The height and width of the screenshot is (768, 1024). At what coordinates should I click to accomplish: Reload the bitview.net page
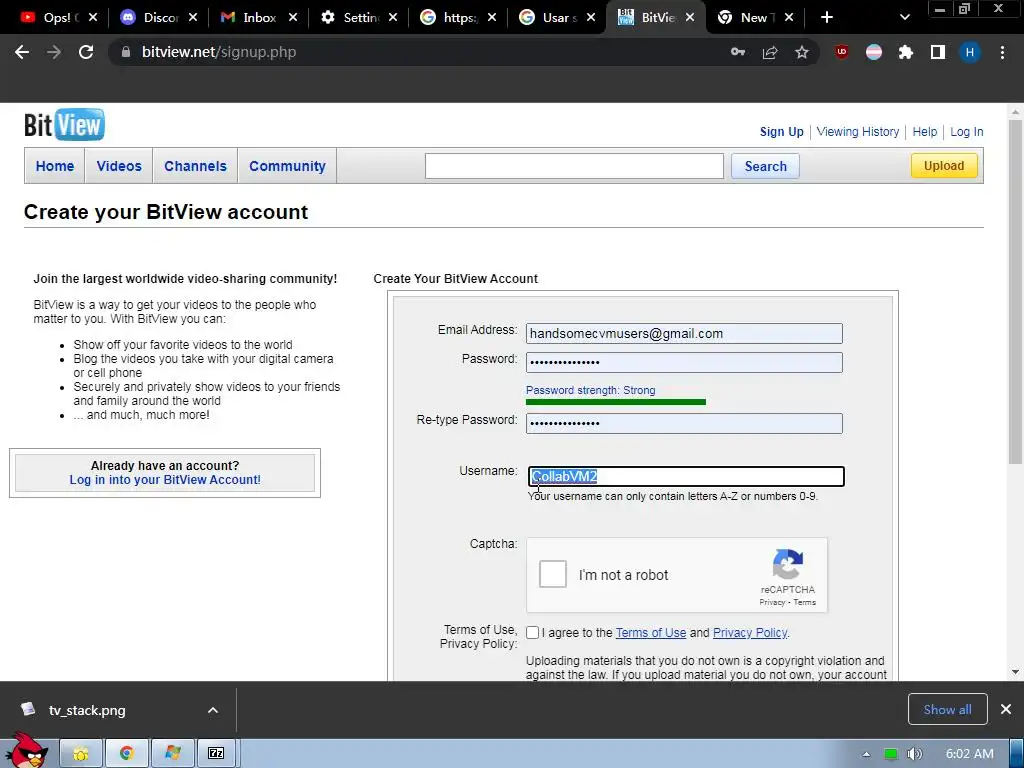pyautogui.click(x=86, y=52)
